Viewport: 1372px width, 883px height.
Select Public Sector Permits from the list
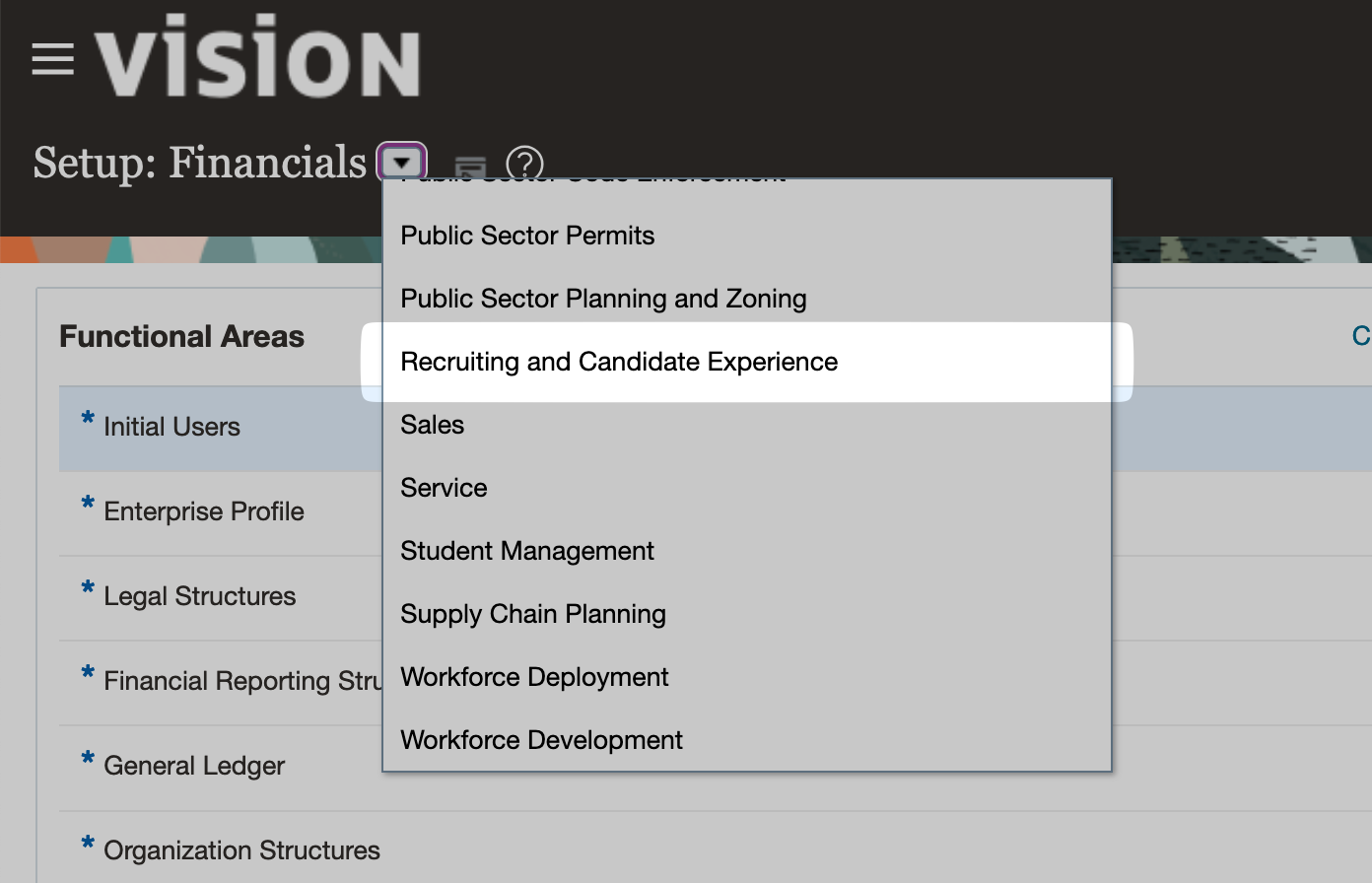tap(527, 236)
